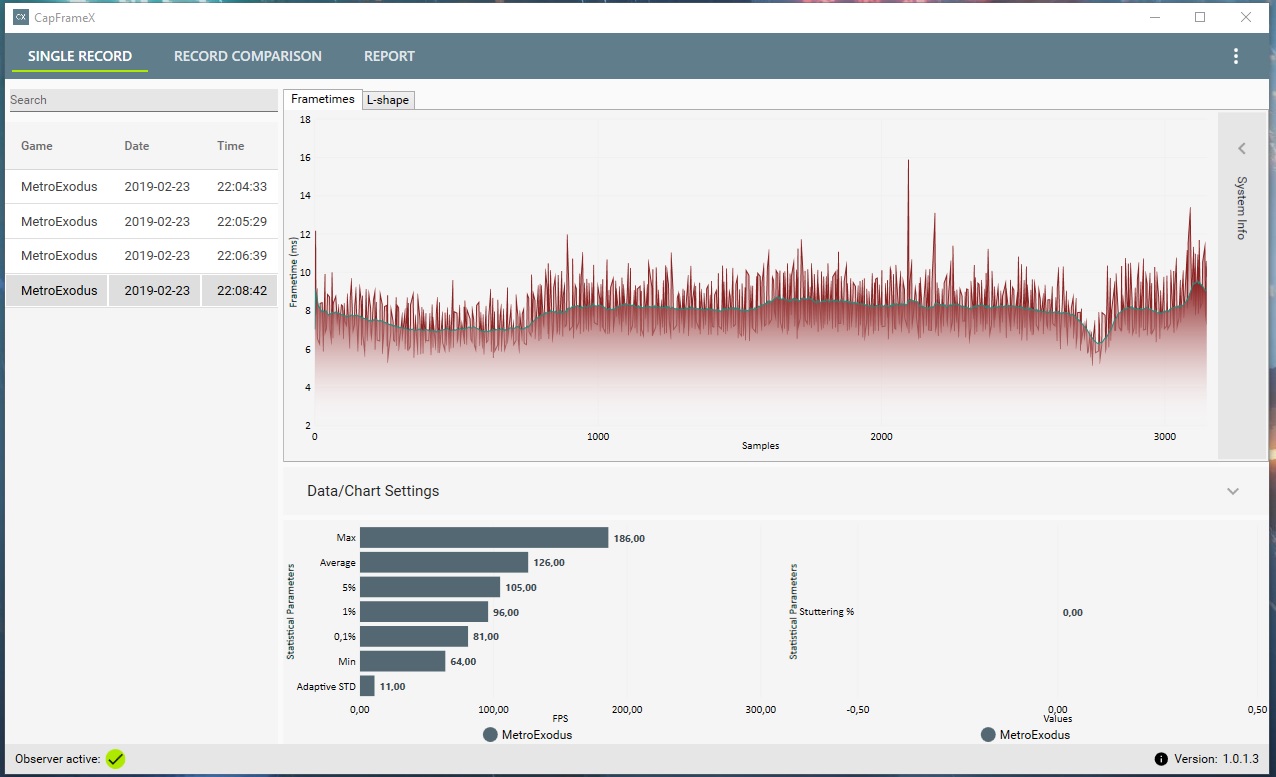Image resolution: width=1276 pixels, height=777 pixels.
Task: Click the Version: 1.0.1.3 text
Action: coord(1215,759)
